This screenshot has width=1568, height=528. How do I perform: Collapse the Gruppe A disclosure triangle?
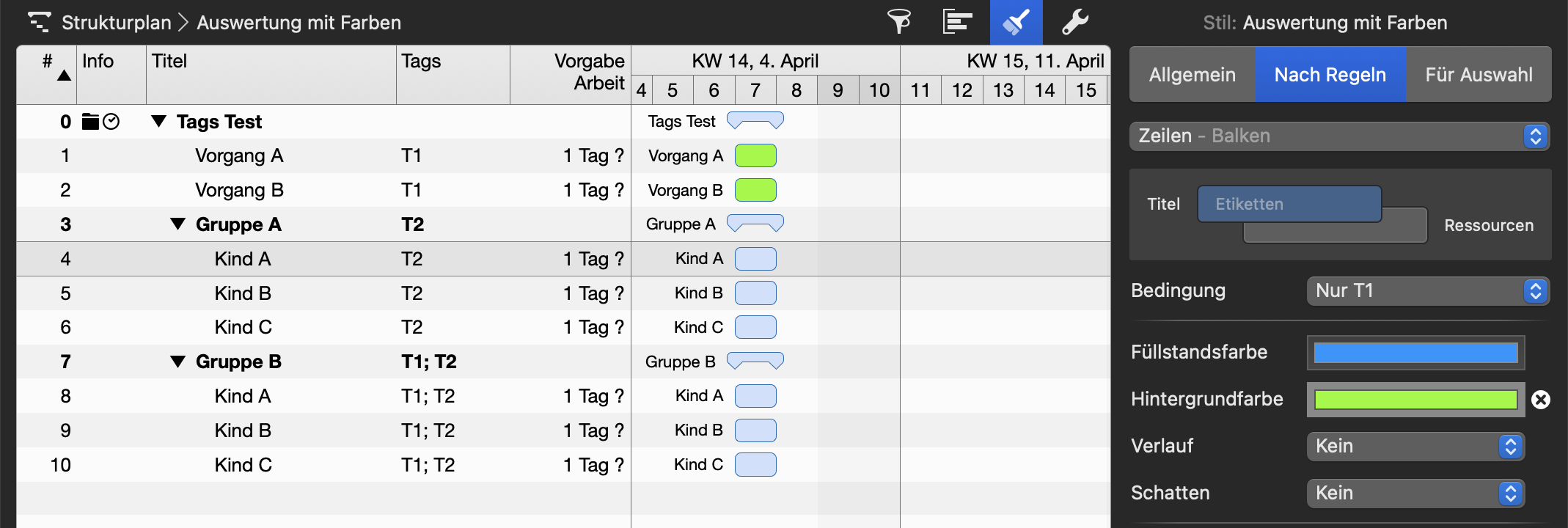tap(177, 224)
